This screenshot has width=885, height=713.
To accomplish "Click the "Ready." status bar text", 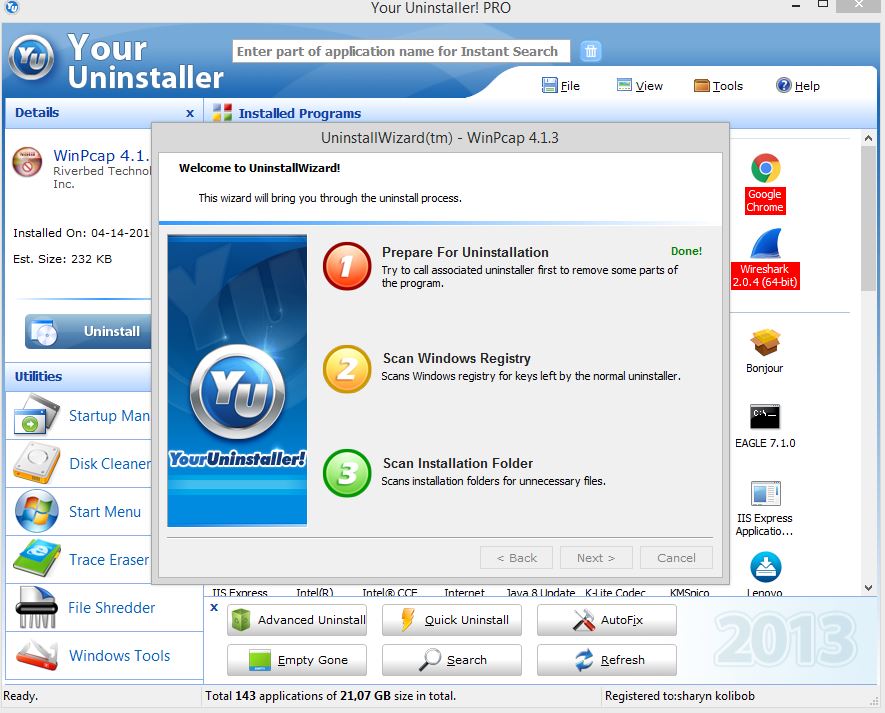I will tap(20, 695).
